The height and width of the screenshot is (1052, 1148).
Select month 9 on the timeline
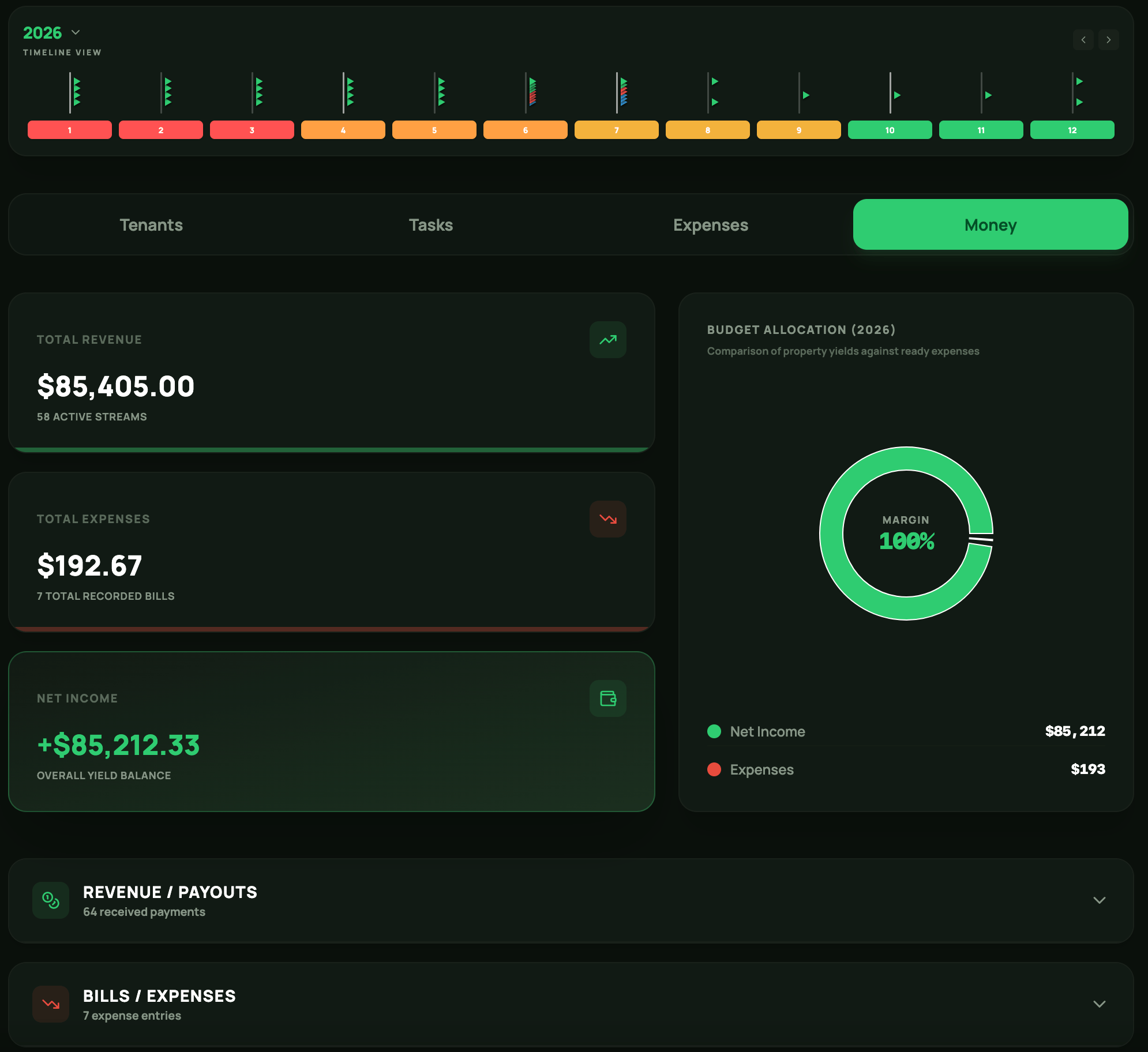(799, 130)
